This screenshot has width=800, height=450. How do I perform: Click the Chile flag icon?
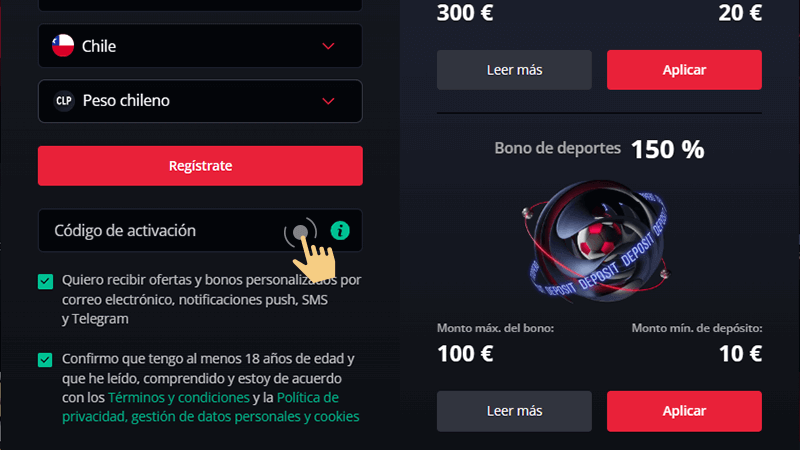point(63,46)
